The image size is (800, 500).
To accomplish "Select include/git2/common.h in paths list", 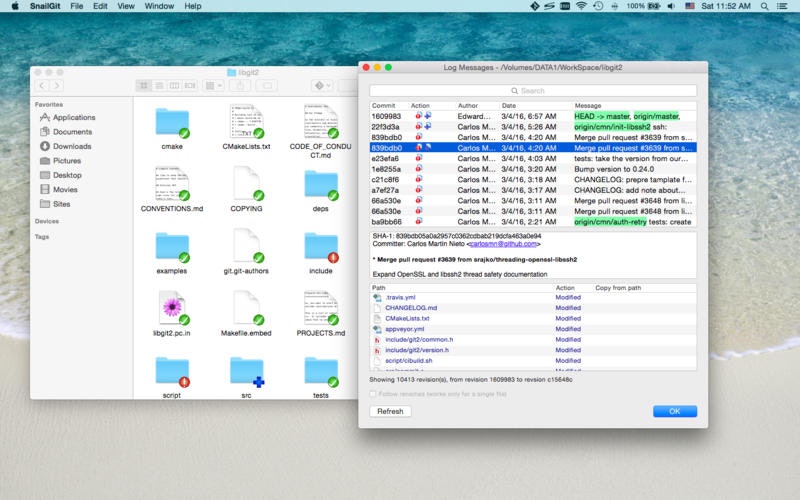I will point(533,340).
